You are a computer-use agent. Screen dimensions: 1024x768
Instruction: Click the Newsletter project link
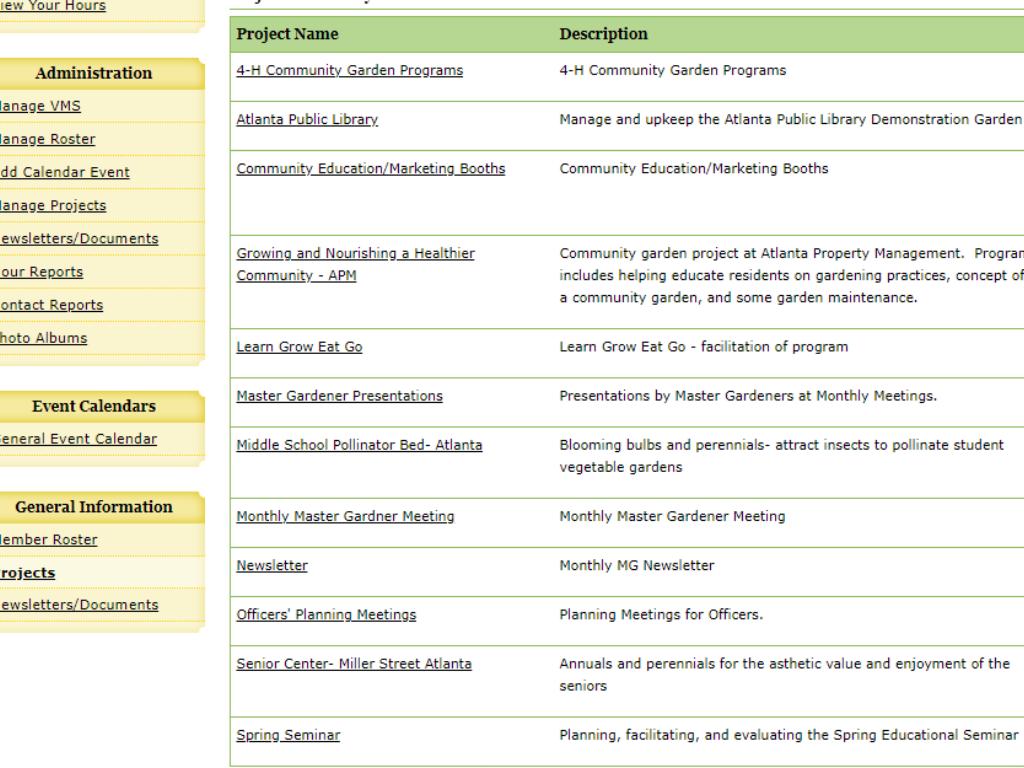[272, 566]
